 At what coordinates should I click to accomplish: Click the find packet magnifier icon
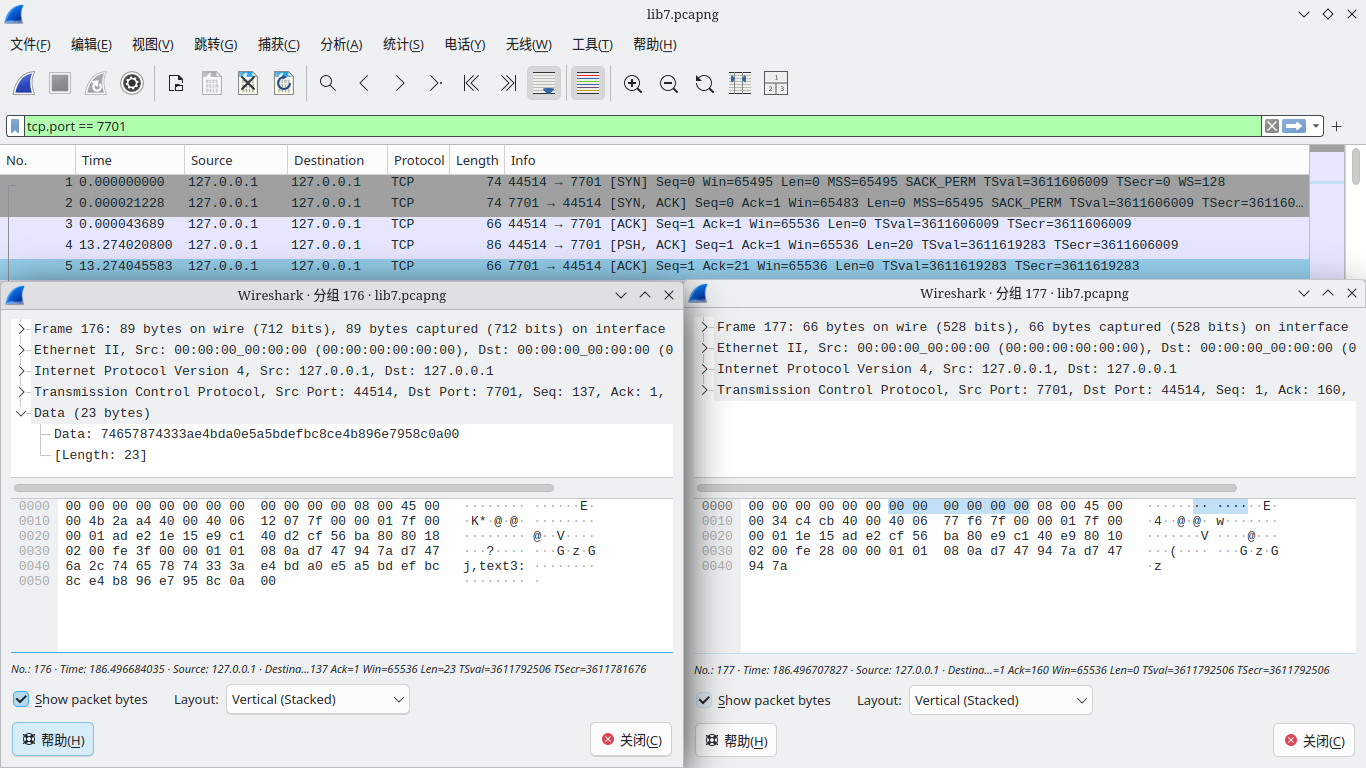point(327,84)
